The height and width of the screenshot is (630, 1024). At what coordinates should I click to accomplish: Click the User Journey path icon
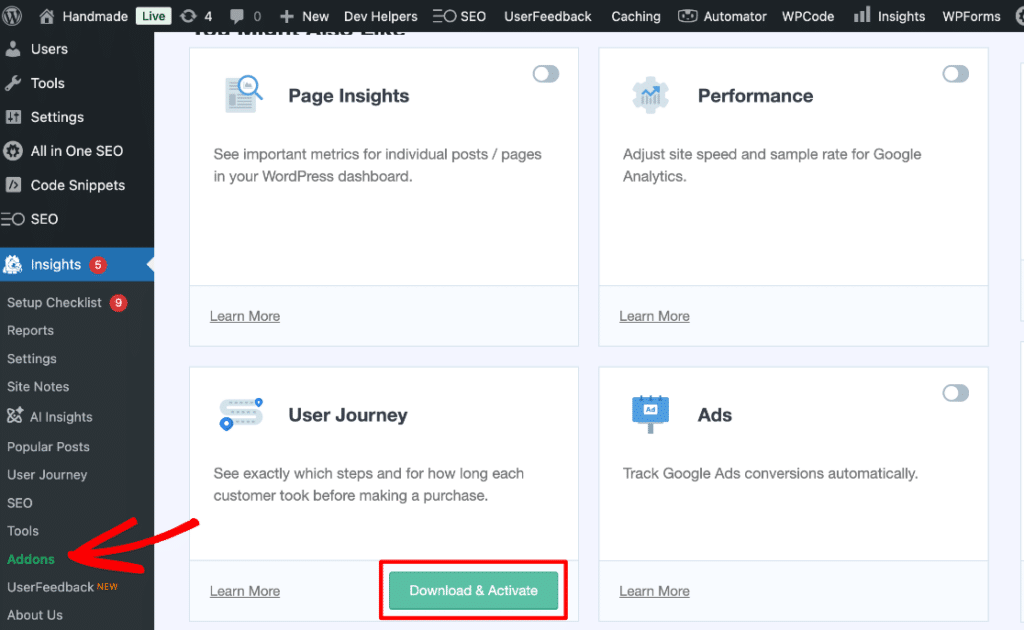click(240, 414)
